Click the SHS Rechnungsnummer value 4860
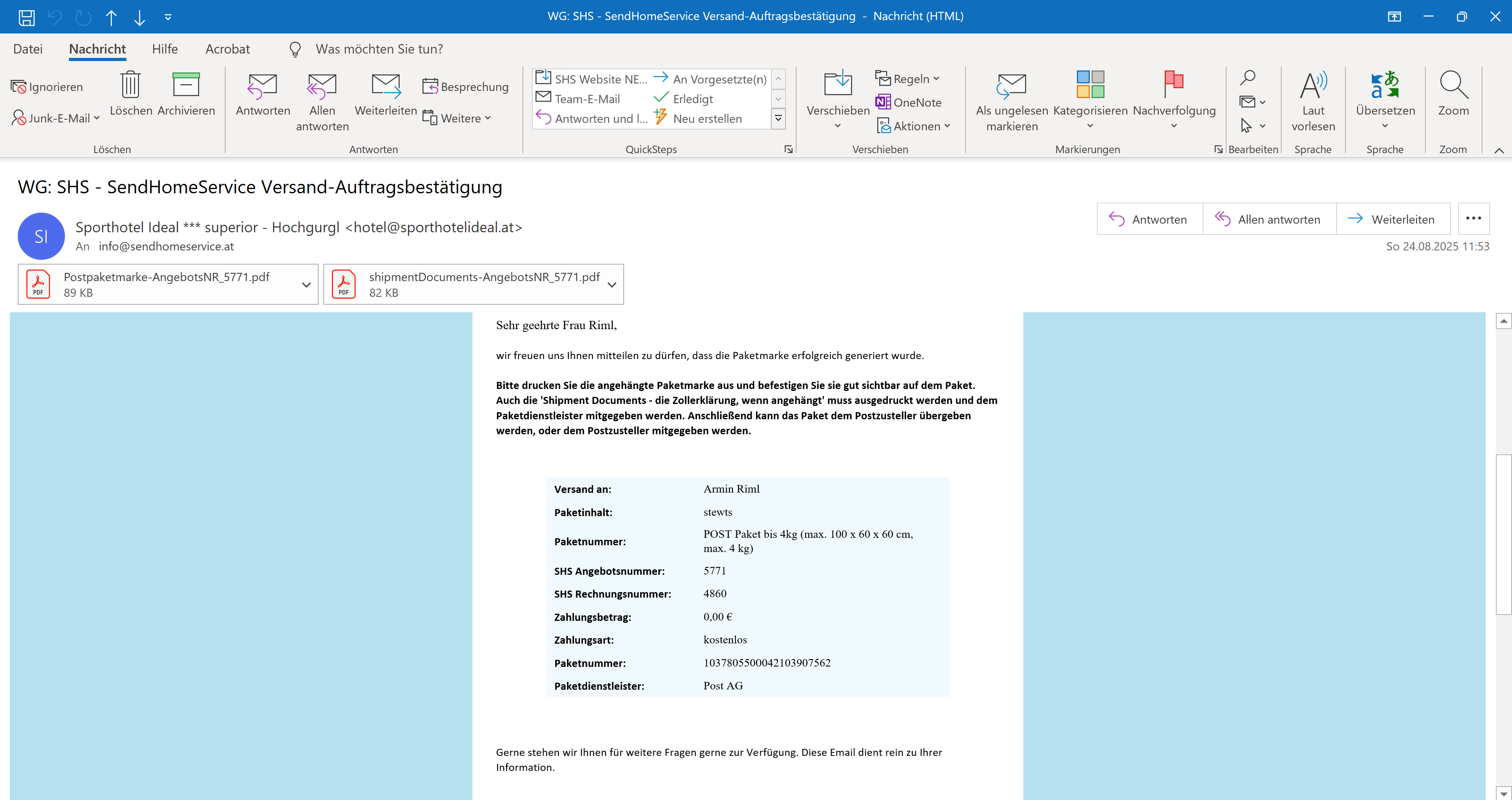Image resolution: width=1512 pixels, height=800 pixels. 714,593
